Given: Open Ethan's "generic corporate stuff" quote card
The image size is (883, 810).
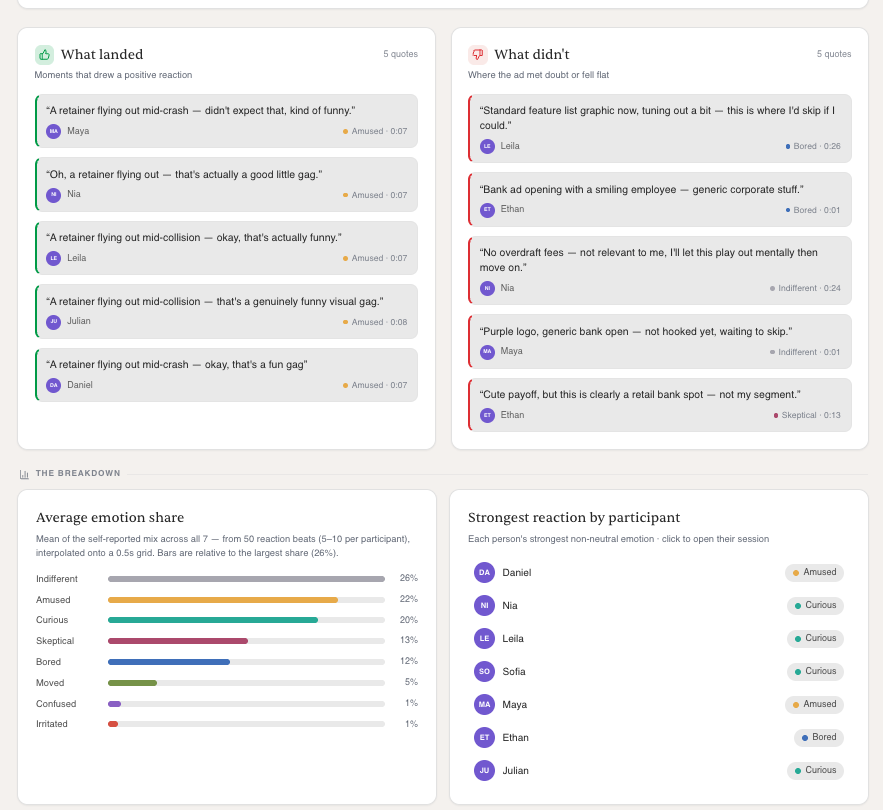Looking at the screenshot, I should [660, 199].
